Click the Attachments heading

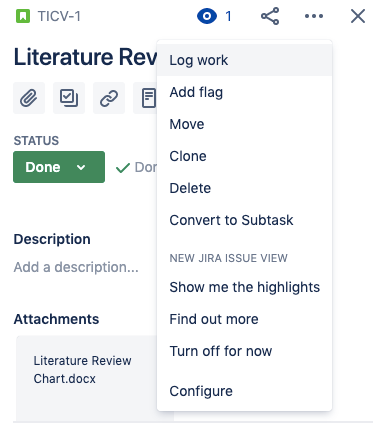click(x=56, y=319)
